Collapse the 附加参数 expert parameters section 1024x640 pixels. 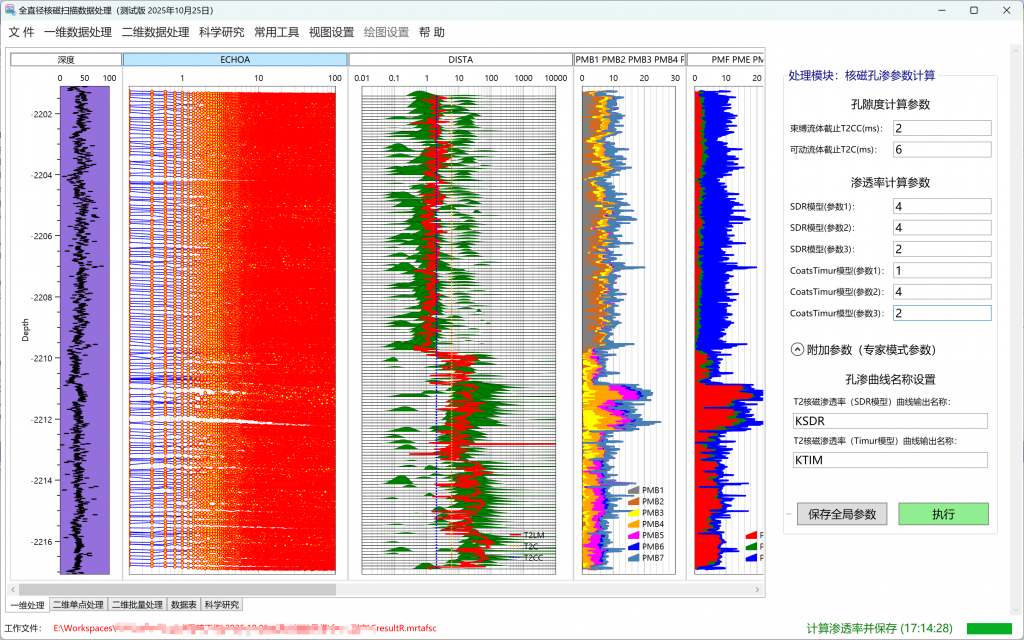tap(797, 350)
